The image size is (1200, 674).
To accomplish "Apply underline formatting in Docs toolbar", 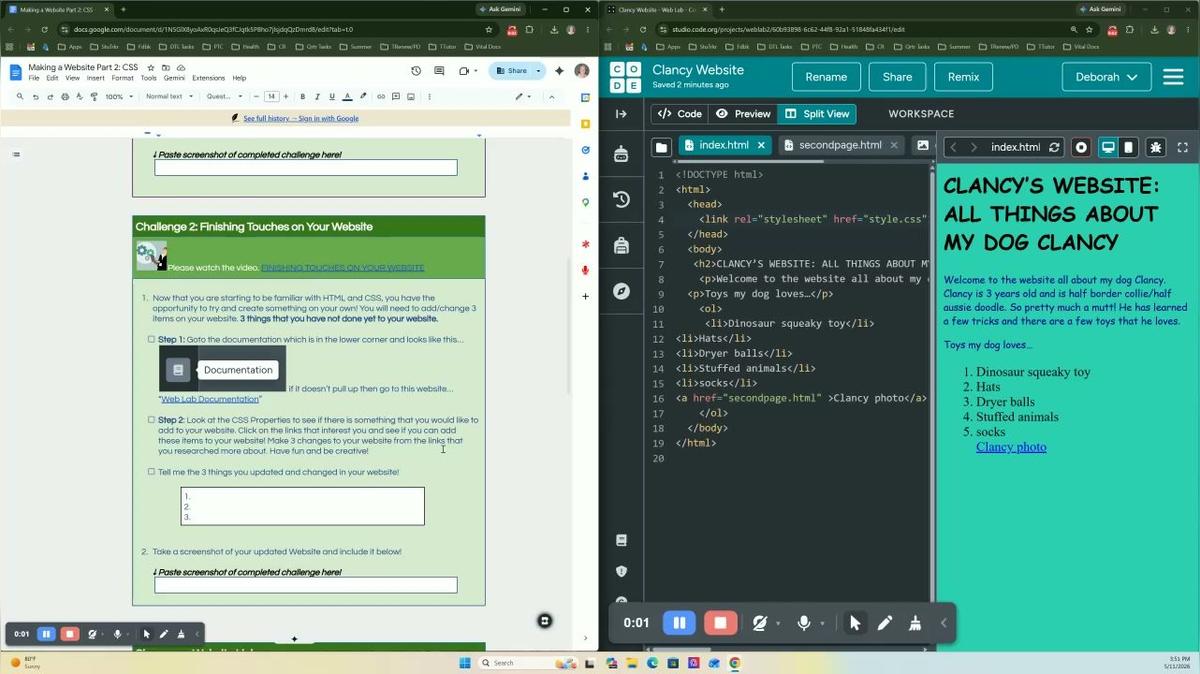I will [332, 97].
